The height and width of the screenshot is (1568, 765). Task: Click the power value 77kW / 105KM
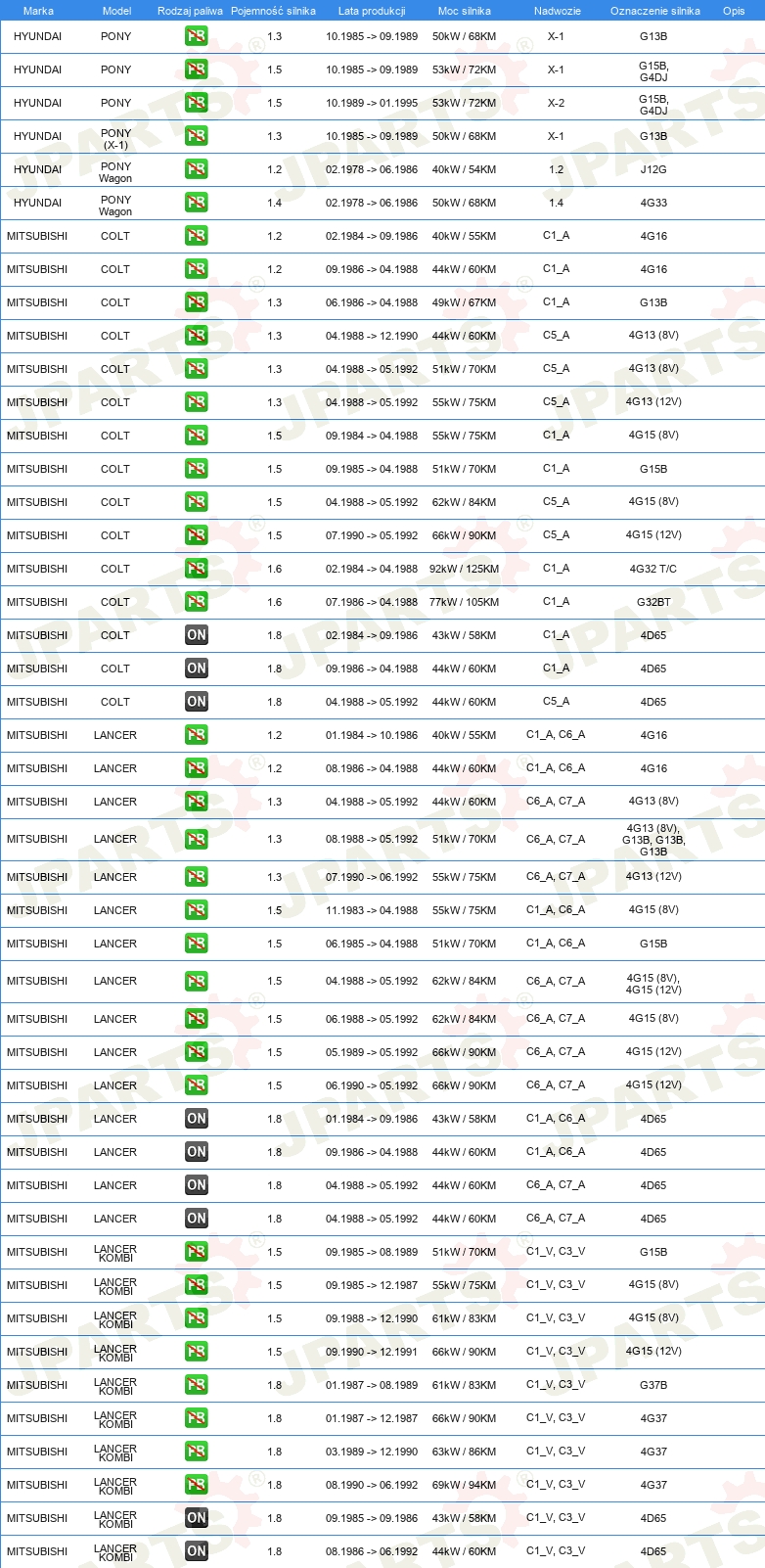click(465, 602)
